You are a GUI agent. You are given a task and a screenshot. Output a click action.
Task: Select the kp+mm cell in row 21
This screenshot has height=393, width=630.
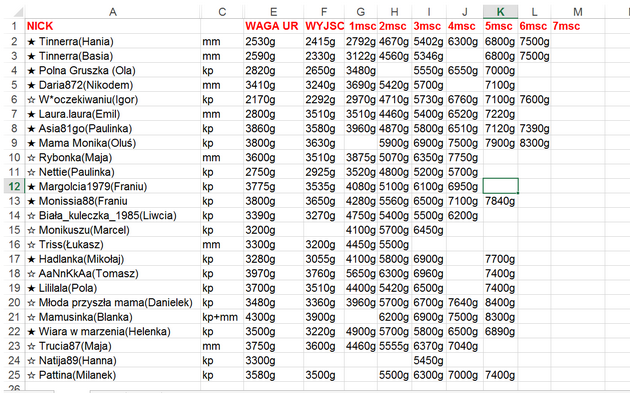[x=222, y=317]
